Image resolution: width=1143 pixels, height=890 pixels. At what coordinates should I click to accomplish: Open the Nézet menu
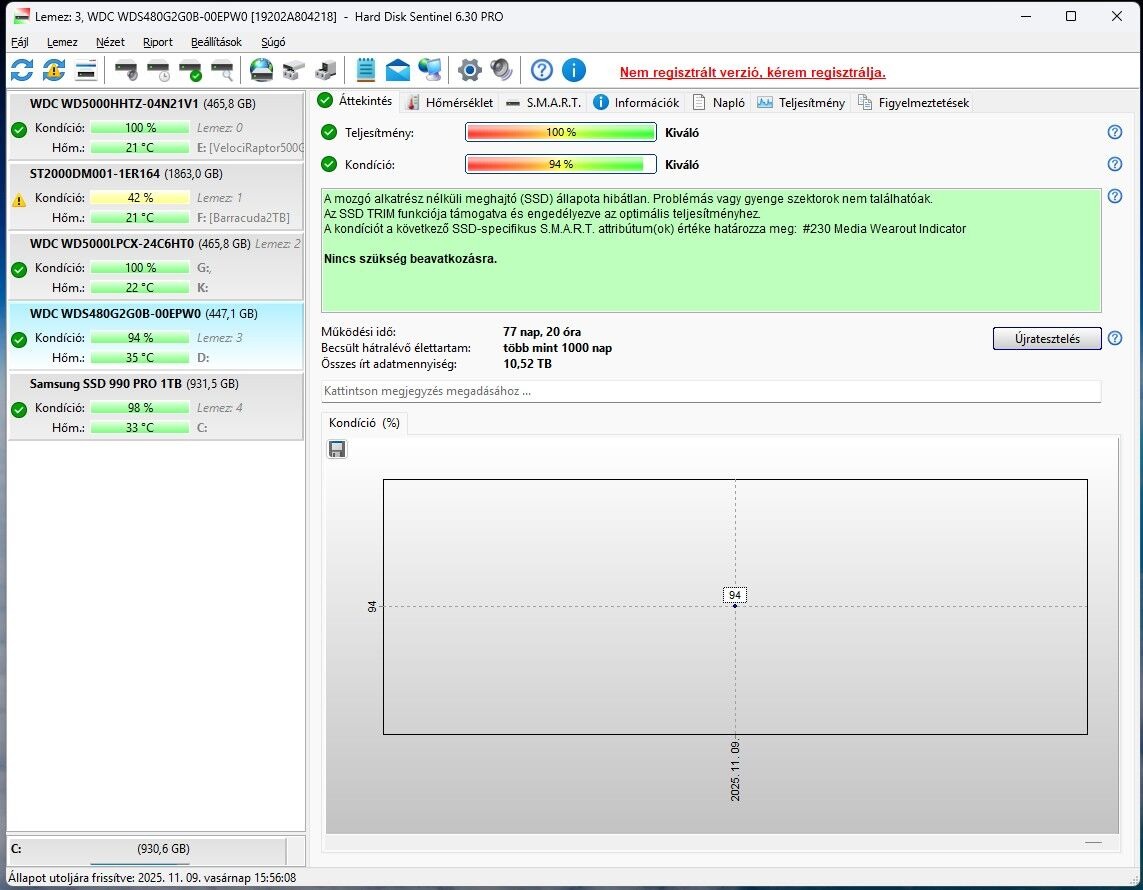[x=110, y=42]
